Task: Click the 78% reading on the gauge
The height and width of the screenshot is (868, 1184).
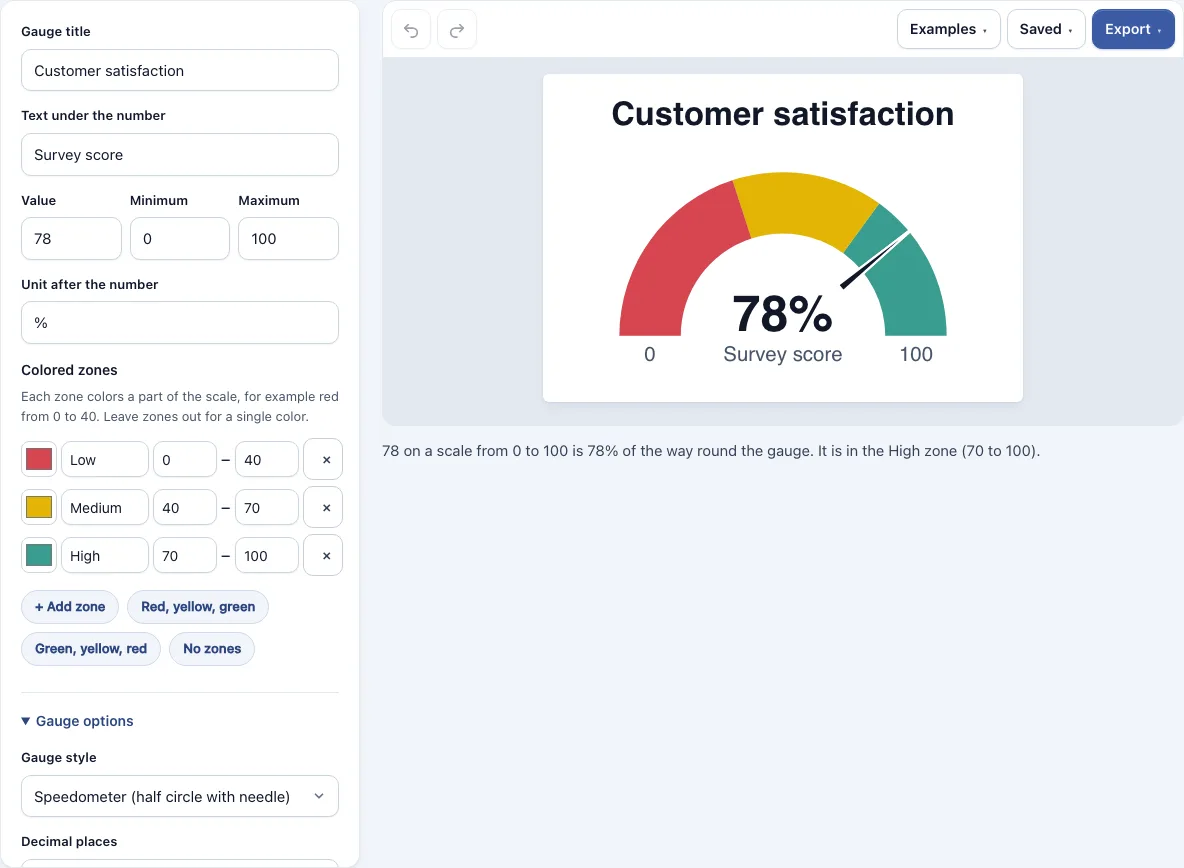Action: [x=782, y=314]
